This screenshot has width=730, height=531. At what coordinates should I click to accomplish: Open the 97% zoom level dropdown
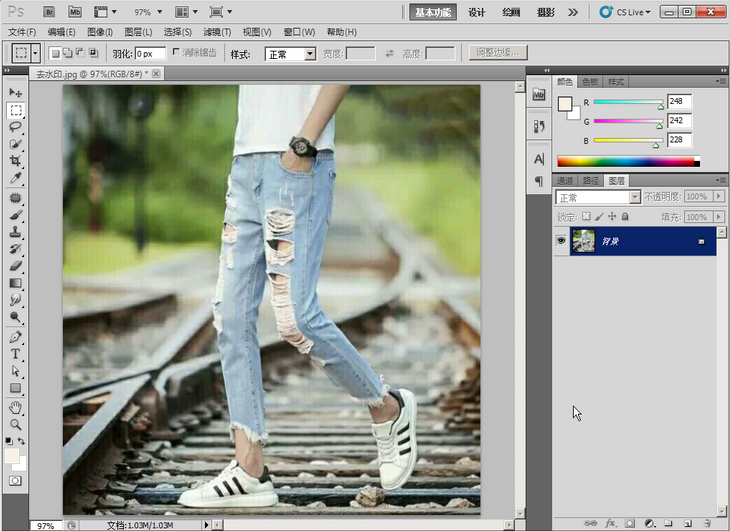148,12
